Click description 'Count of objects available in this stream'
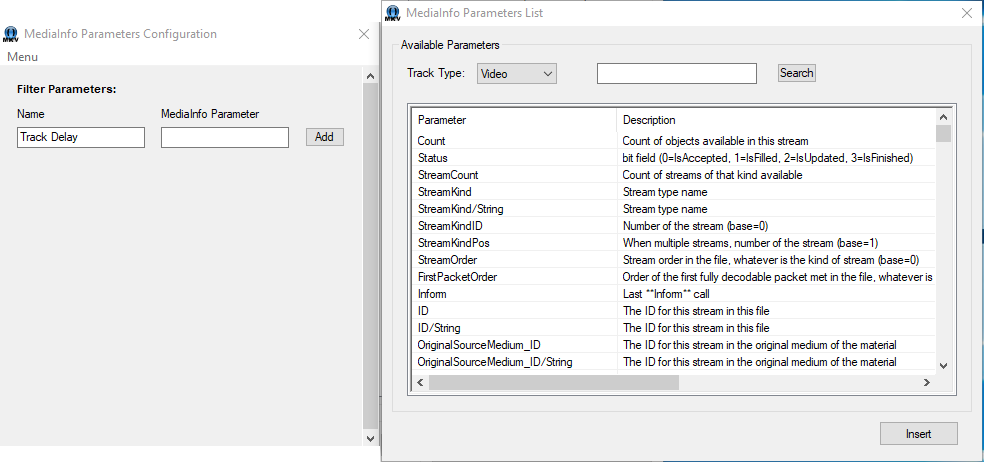Image resolution: width=984 pixels, height=462 pixels. [x=715, y=141]
